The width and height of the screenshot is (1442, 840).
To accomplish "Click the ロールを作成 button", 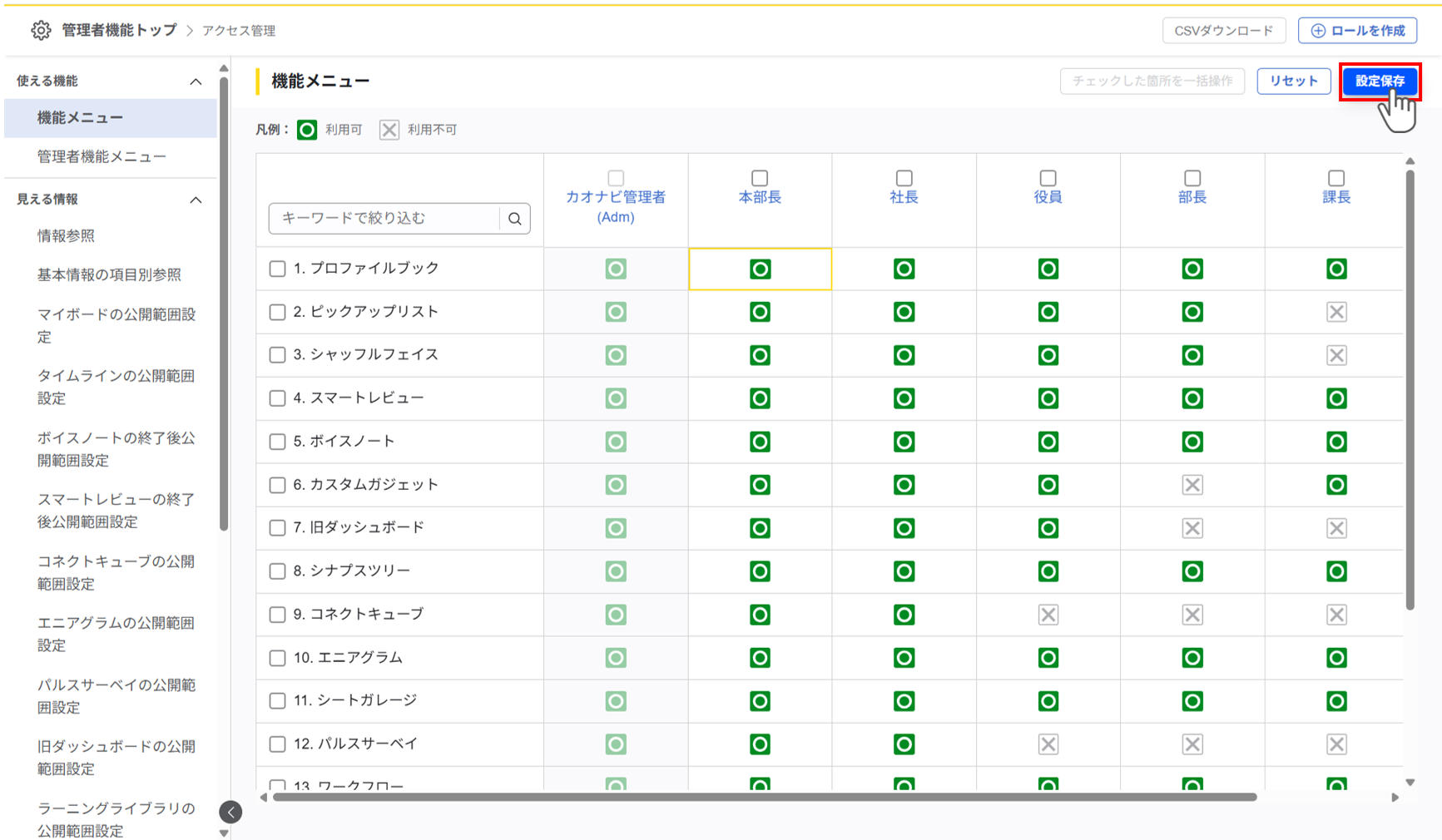I will click(1358, 31).
